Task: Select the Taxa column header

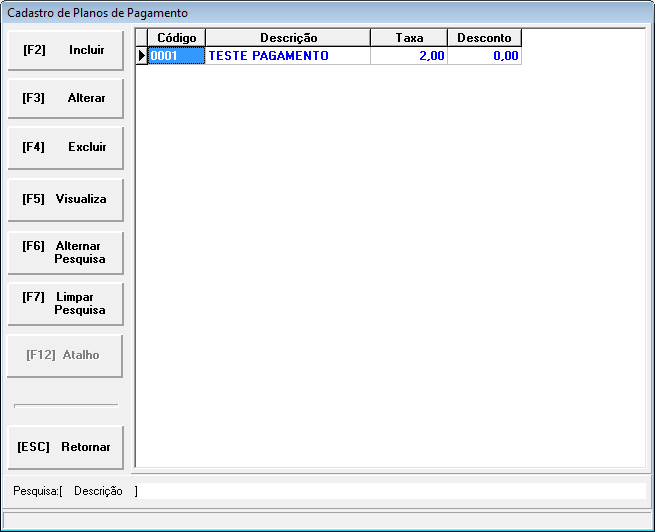Action: (409, 38)
